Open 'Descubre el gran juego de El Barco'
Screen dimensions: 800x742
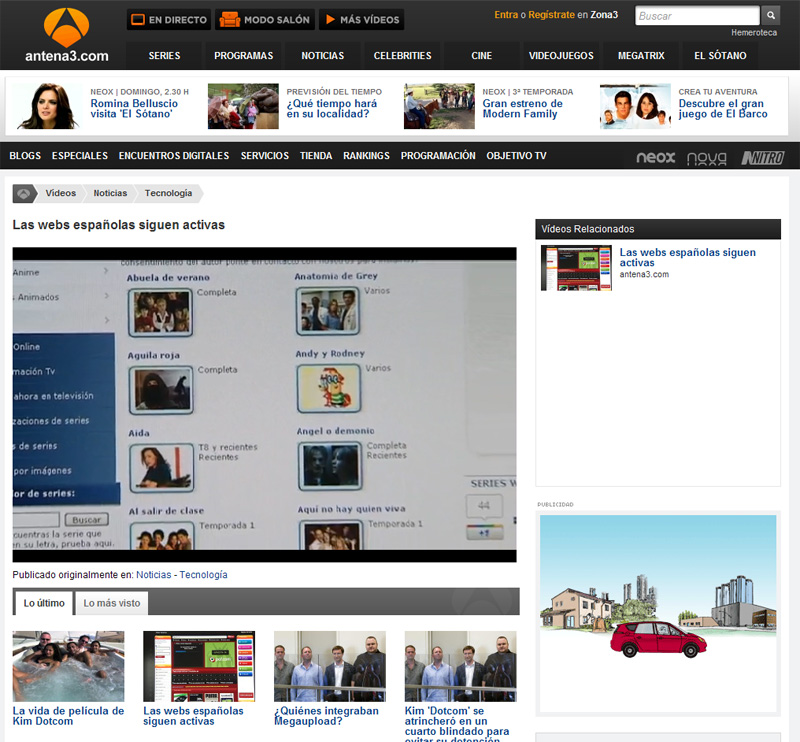tap(723, 109)
